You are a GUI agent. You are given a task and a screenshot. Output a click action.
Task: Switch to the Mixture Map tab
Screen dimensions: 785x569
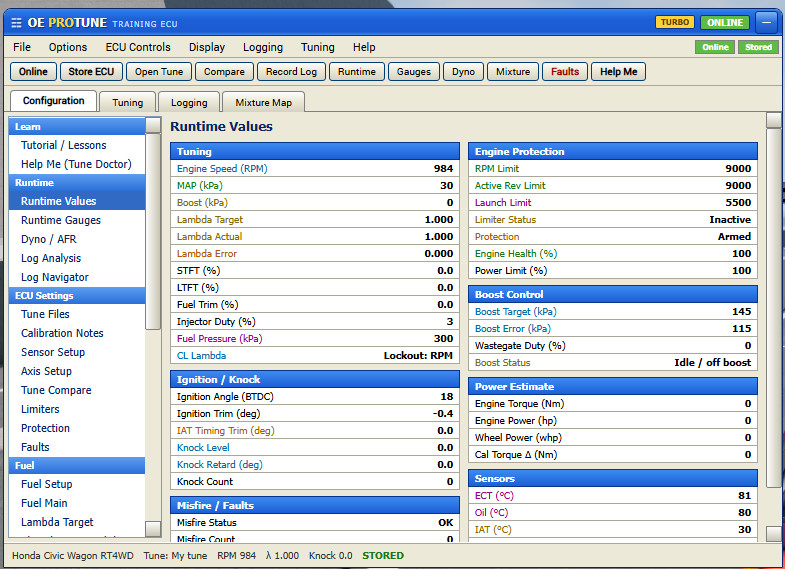pyautogui.click(x=263, y=102)
